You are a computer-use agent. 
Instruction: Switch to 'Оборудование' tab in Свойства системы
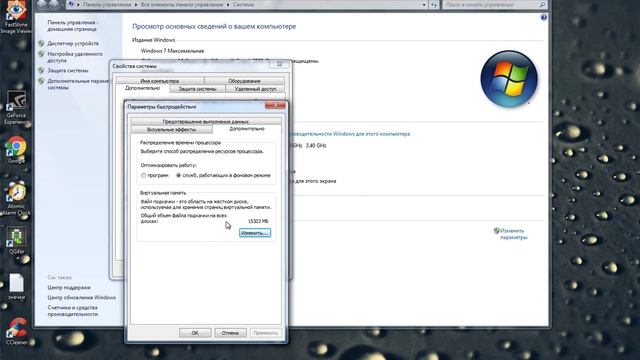[244, 81]
